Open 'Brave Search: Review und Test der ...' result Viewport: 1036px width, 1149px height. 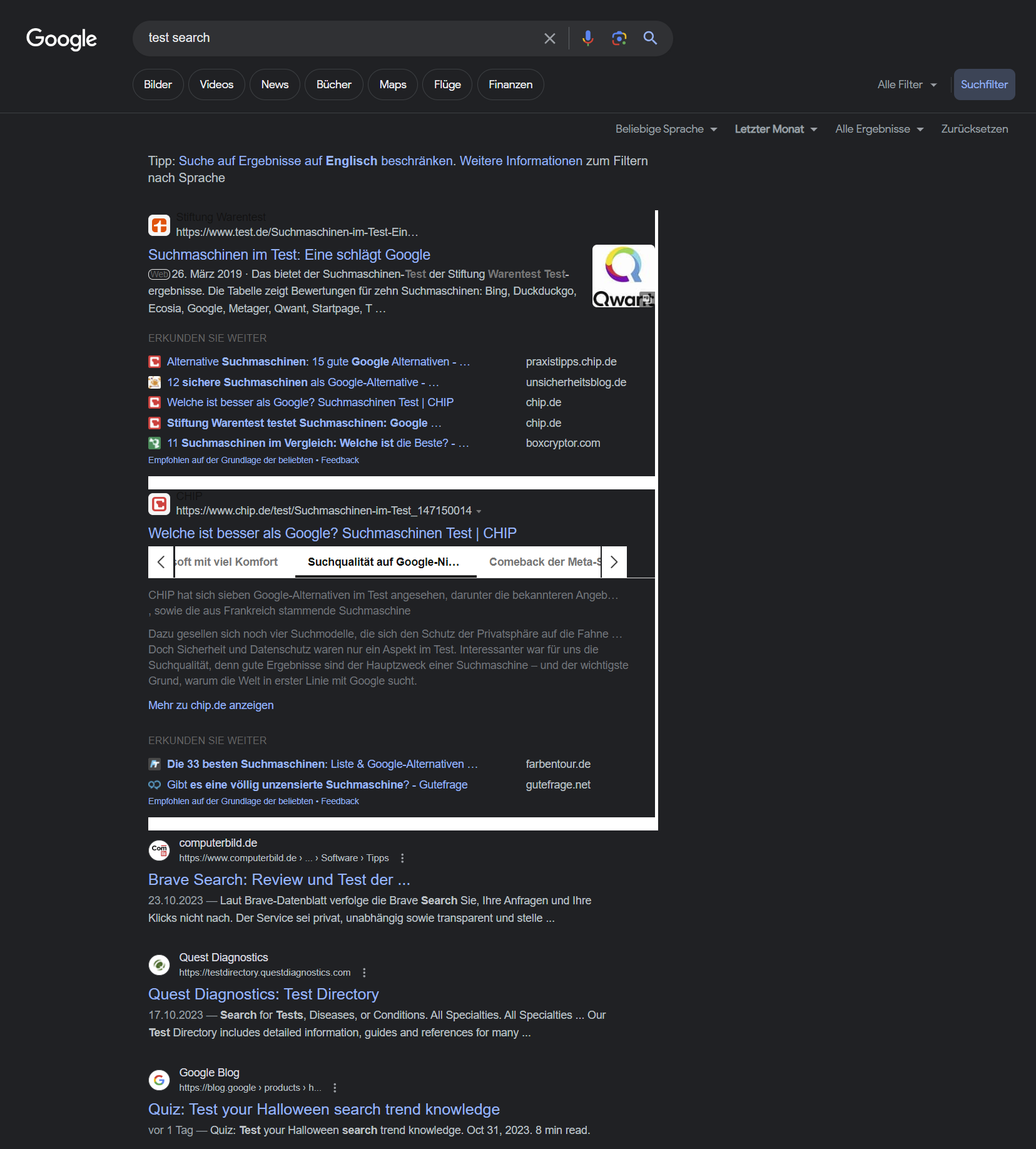[279, 880]
